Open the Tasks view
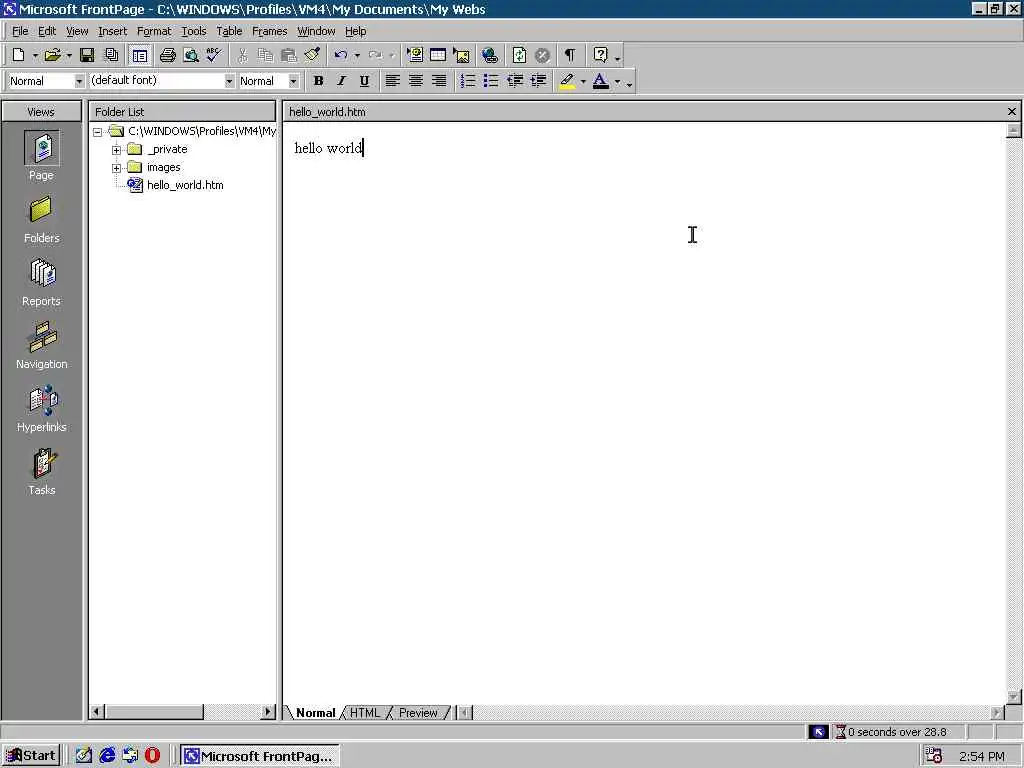The width and height of the screenshot is (1024, 768). (41, 471)
